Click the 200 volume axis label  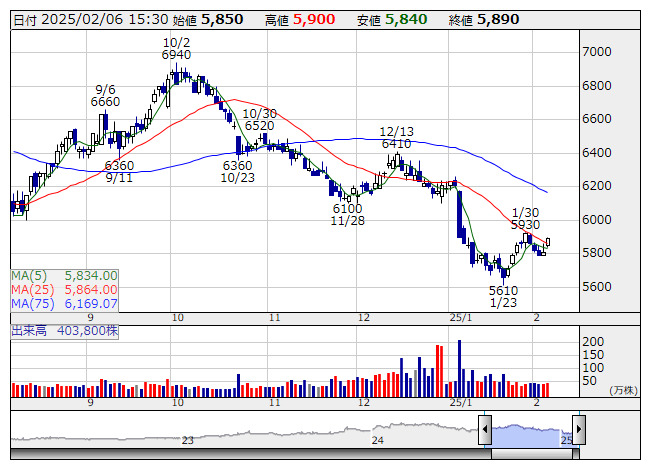[x=593, y=342]
